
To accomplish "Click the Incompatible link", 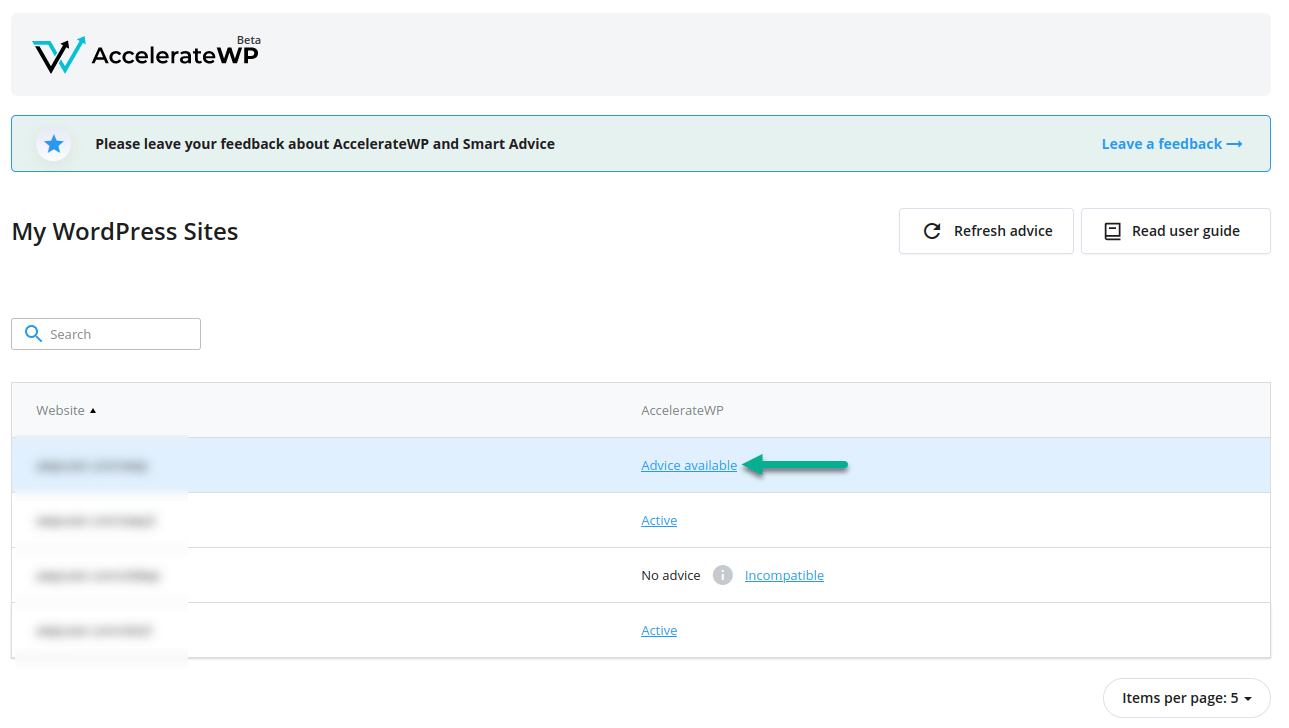I will coord(784,575).
